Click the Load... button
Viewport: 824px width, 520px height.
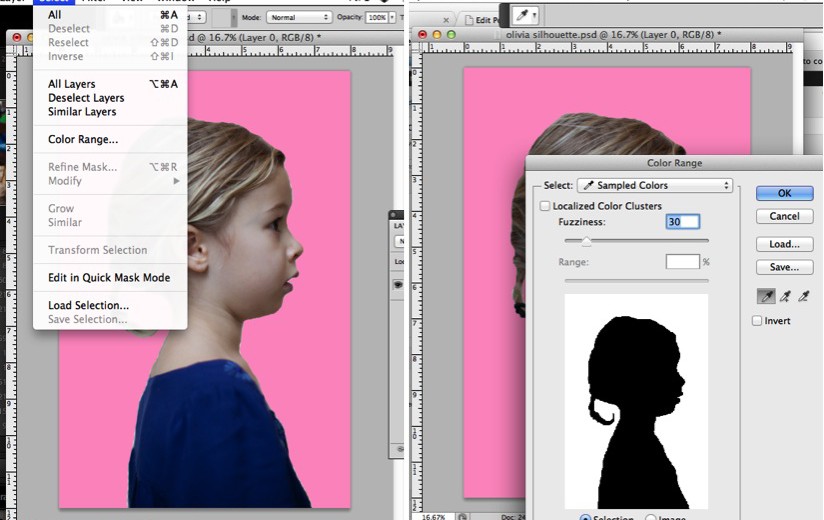(x=785, y=244)
